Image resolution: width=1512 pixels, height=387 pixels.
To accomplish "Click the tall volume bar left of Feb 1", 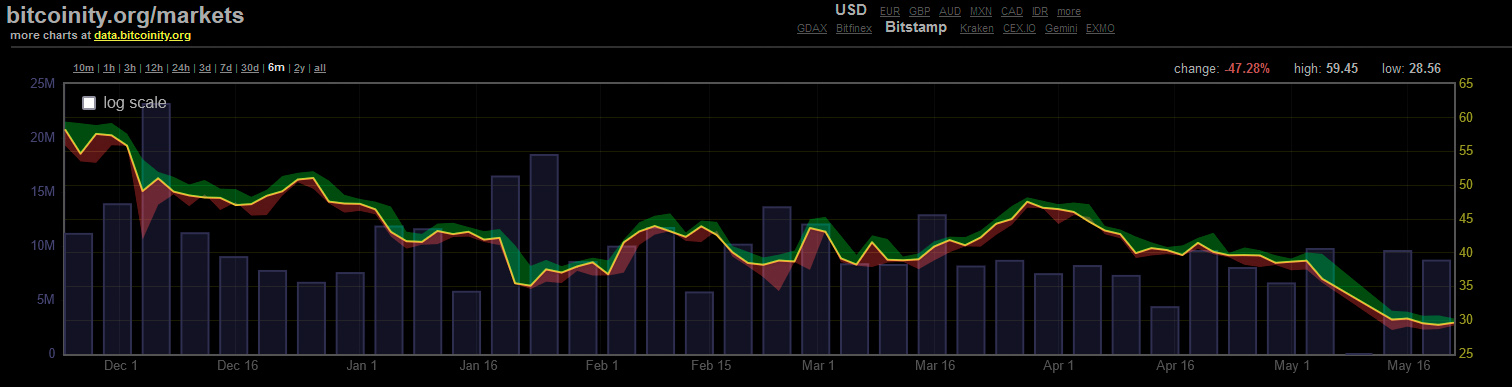I will coord(544,254).
